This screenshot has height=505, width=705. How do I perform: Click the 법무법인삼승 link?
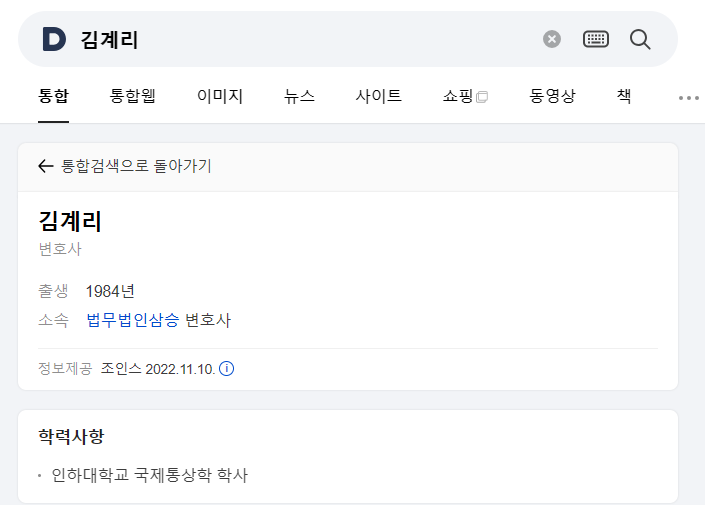pyautogui.click(x=133, y=320)
